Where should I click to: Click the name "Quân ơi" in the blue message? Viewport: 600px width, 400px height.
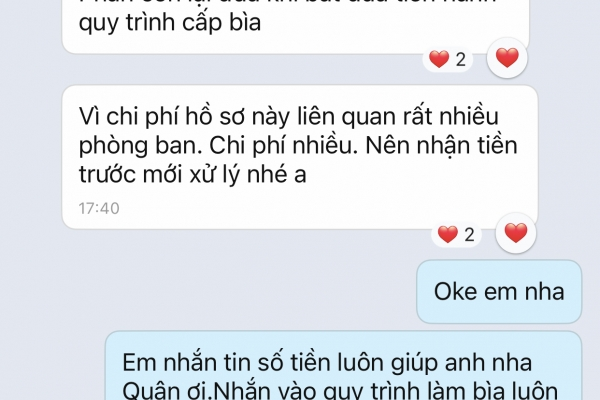(166, 390)
